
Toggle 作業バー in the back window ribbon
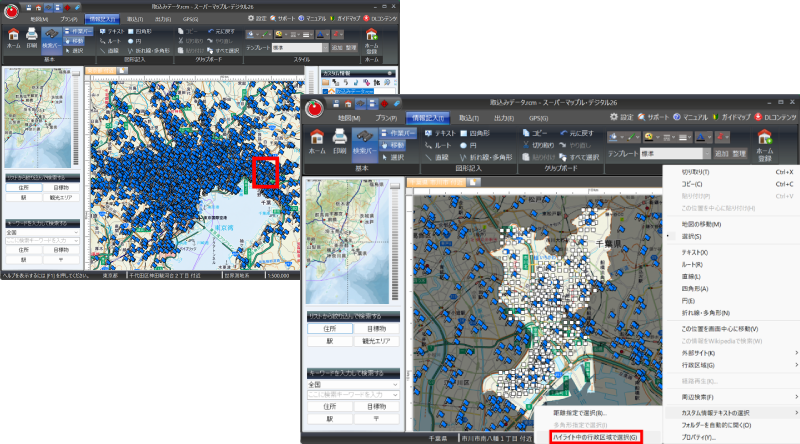point(78,31)
